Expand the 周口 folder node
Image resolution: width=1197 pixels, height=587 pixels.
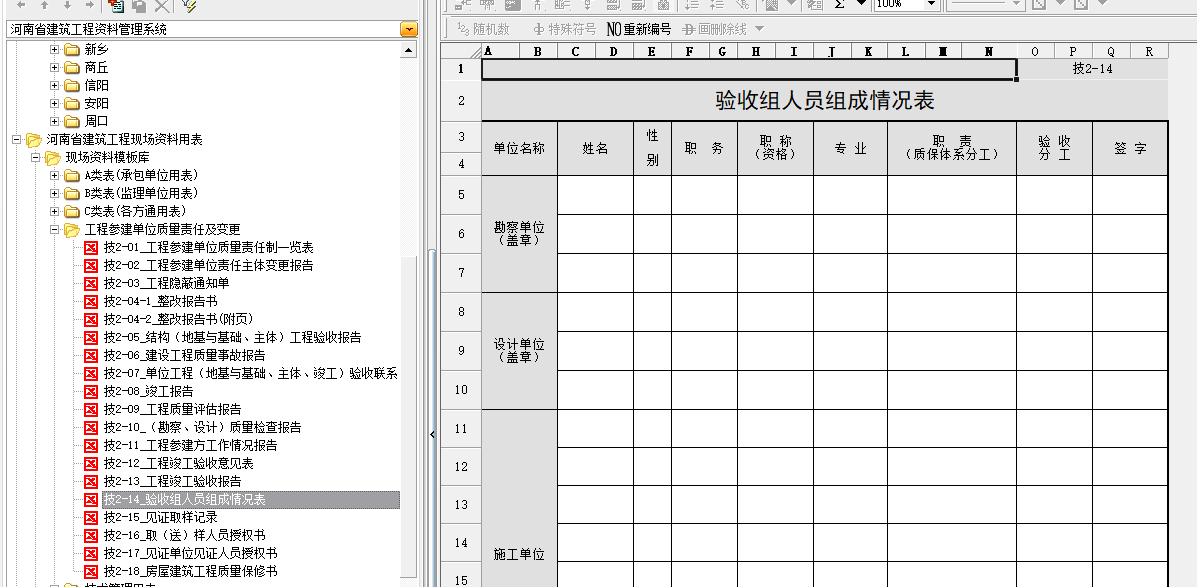(55, 121)
